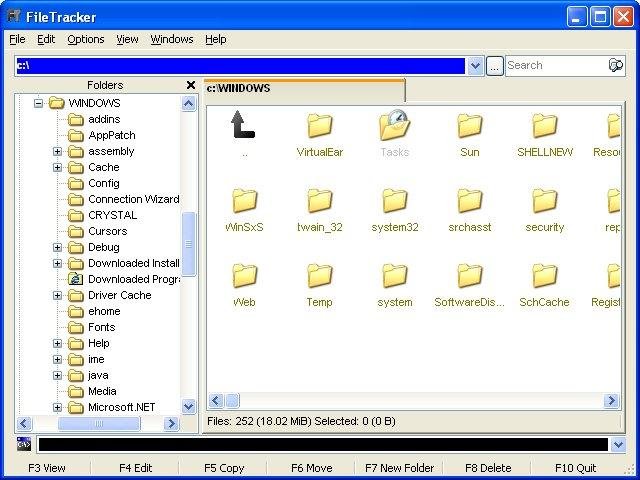
Task: Open the command line history dropdown
Action: [618, 444]
